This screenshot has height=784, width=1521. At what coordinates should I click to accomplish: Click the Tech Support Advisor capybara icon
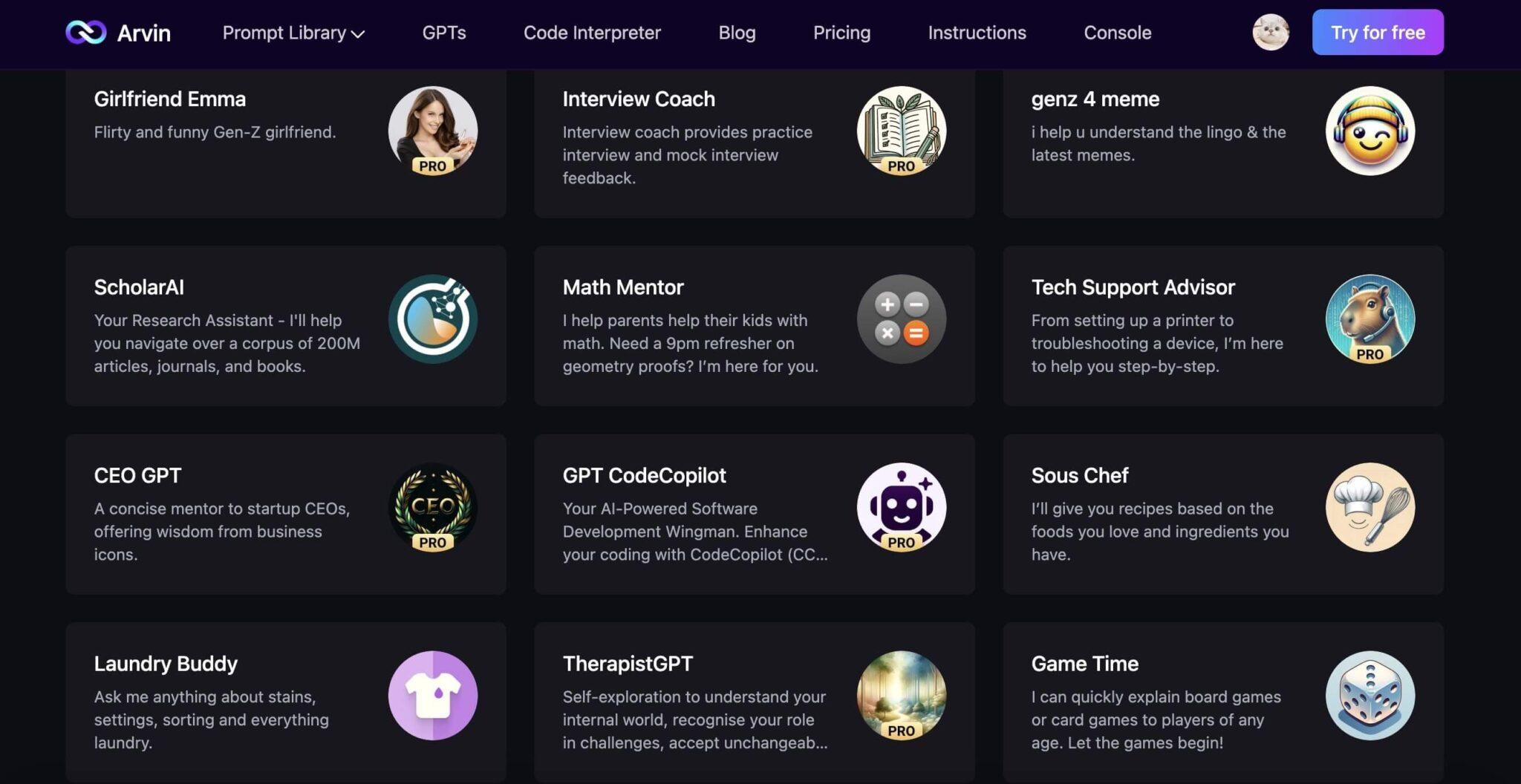pyautogui.click(x=1370, y=319)
